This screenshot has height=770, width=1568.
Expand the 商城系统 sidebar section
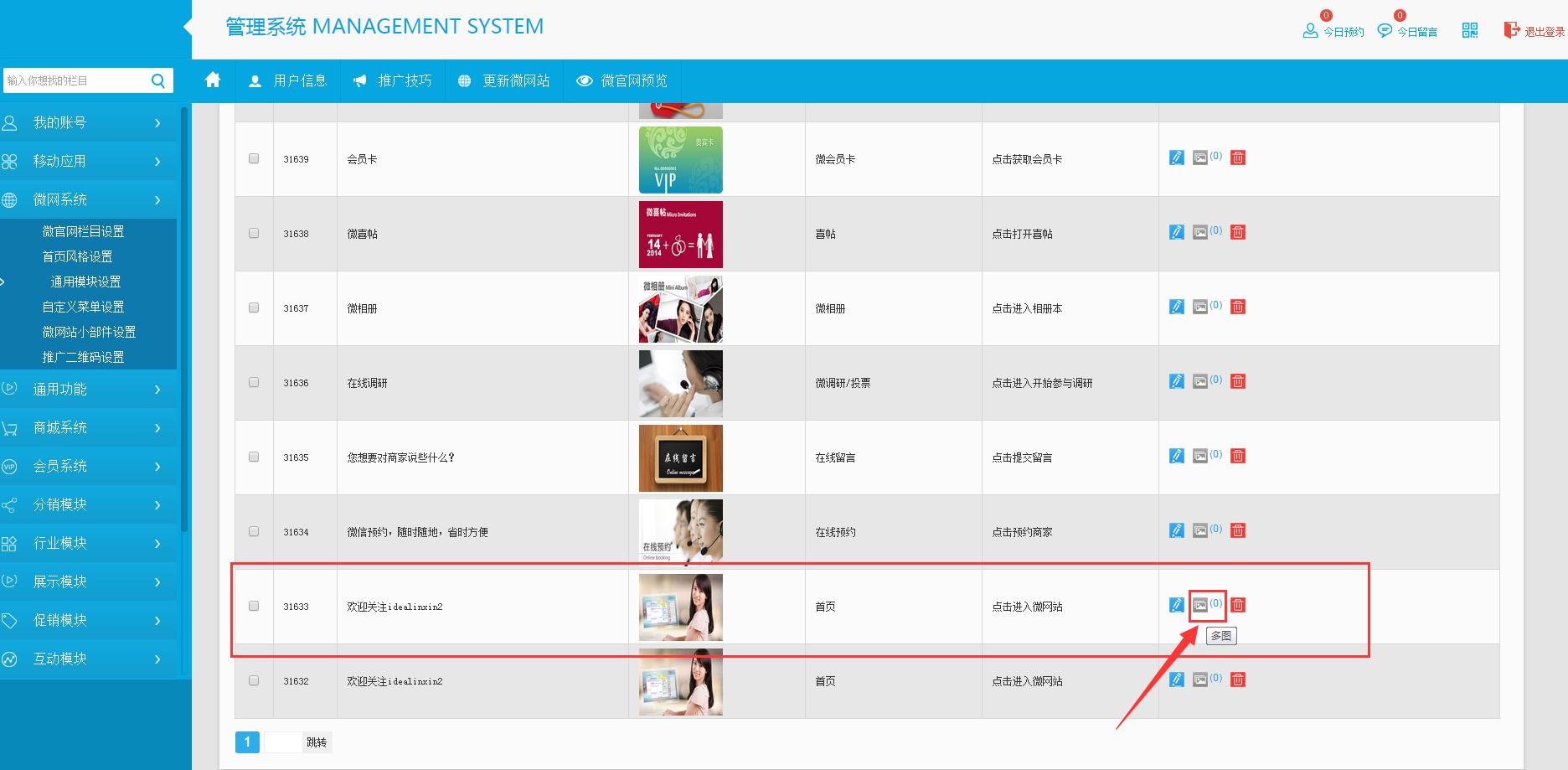(88, 428)
